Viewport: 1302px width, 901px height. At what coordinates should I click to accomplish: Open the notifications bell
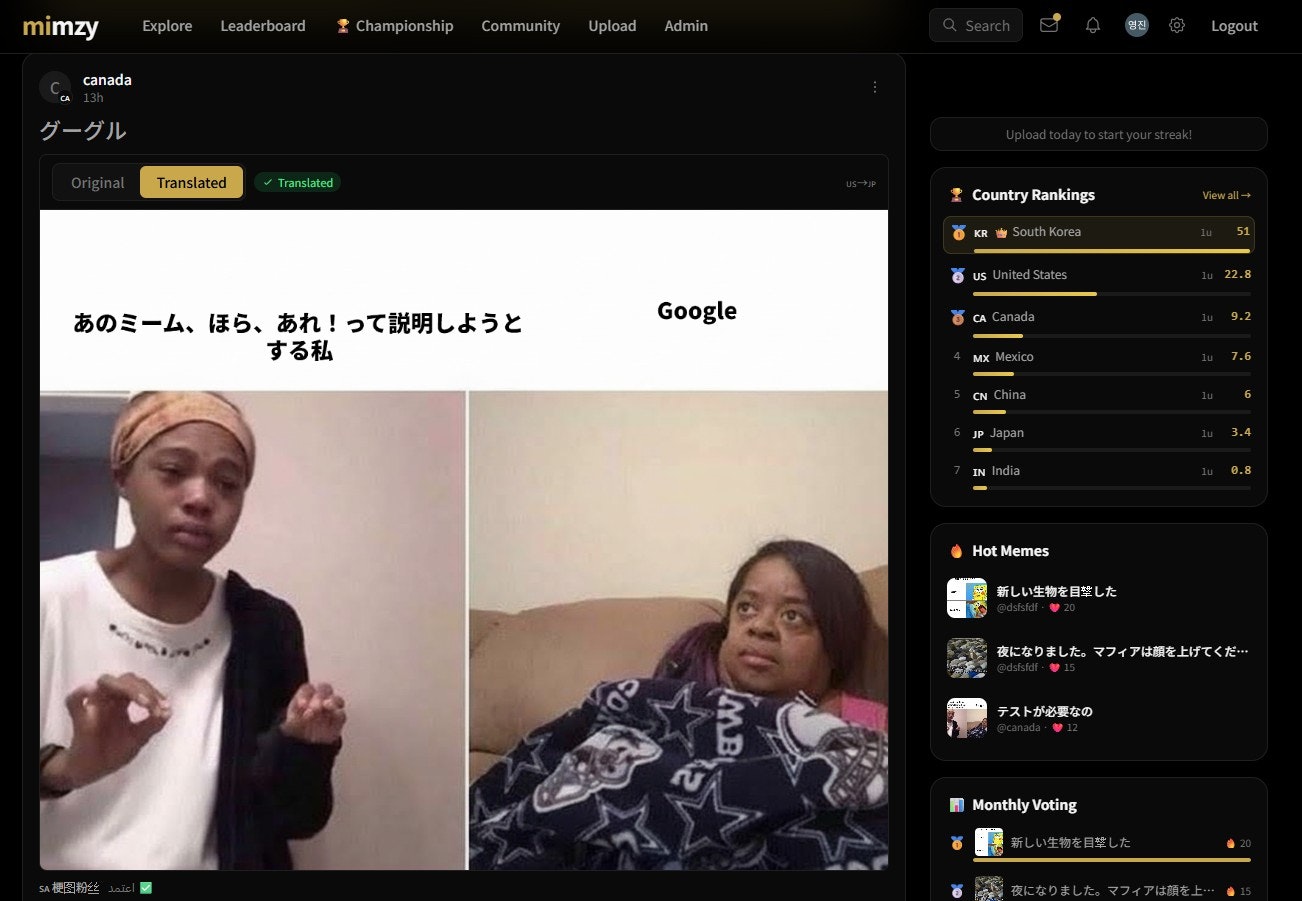click(1093, 25)
